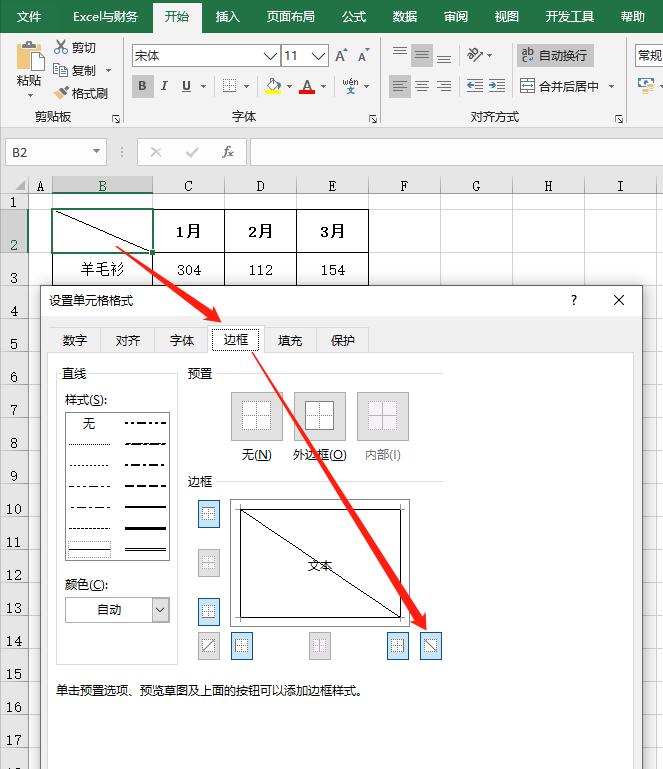Click the wén phonetic guide icon

[350, 86]
